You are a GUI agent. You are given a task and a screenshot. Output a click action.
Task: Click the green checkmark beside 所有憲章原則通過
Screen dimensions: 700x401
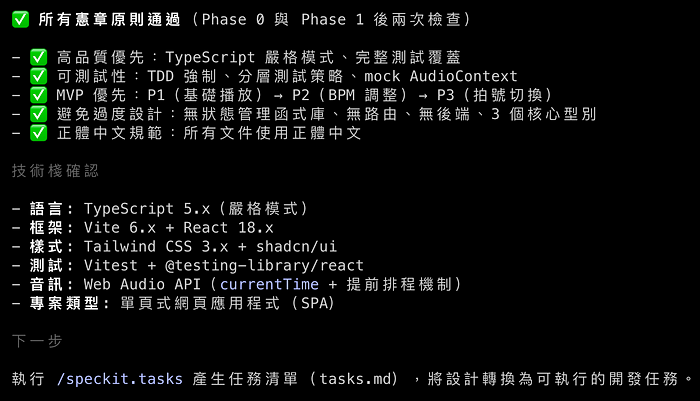22,19
